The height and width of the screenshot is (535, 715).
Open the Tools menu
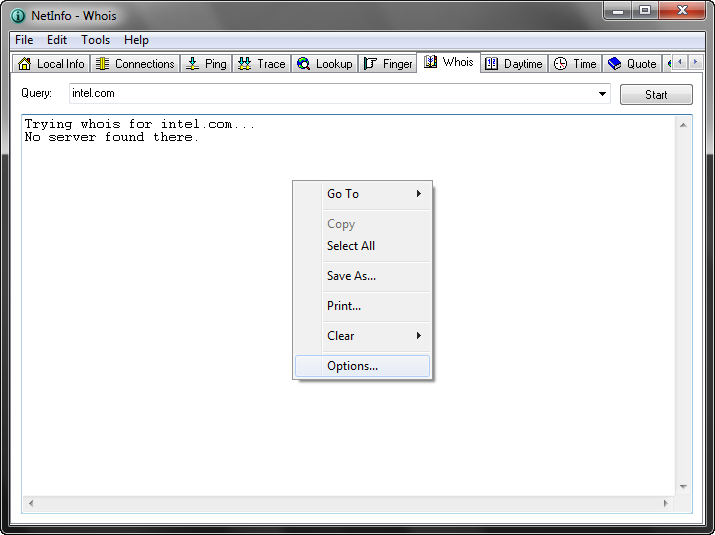pyautogui.click(x=96, y=40)
